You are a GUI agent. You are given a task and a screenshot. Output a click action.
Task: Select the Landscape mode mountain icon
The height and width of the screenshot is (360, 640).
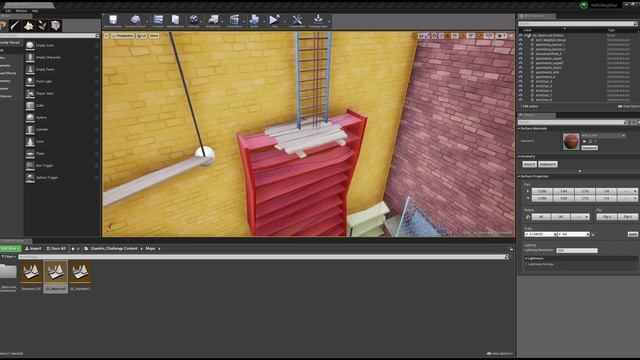click(29, 25)
